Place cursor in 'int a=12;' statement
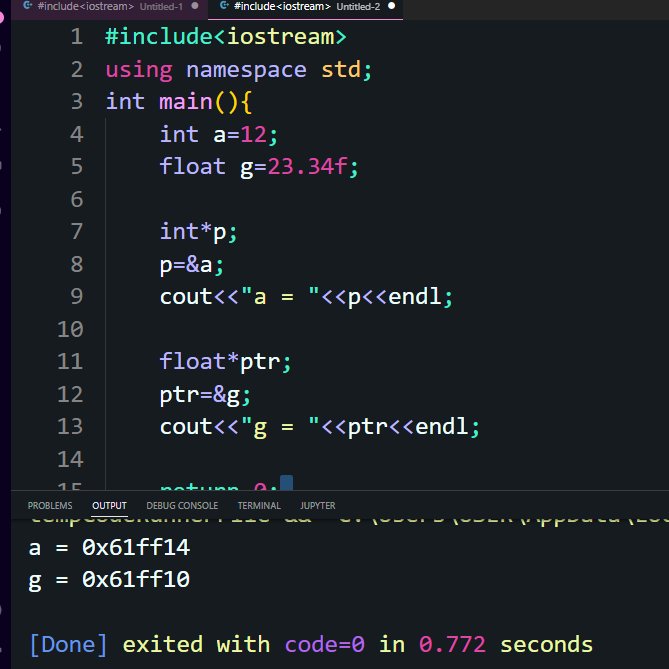The width and height of the screenshot is (669, 669). [218, 134]
